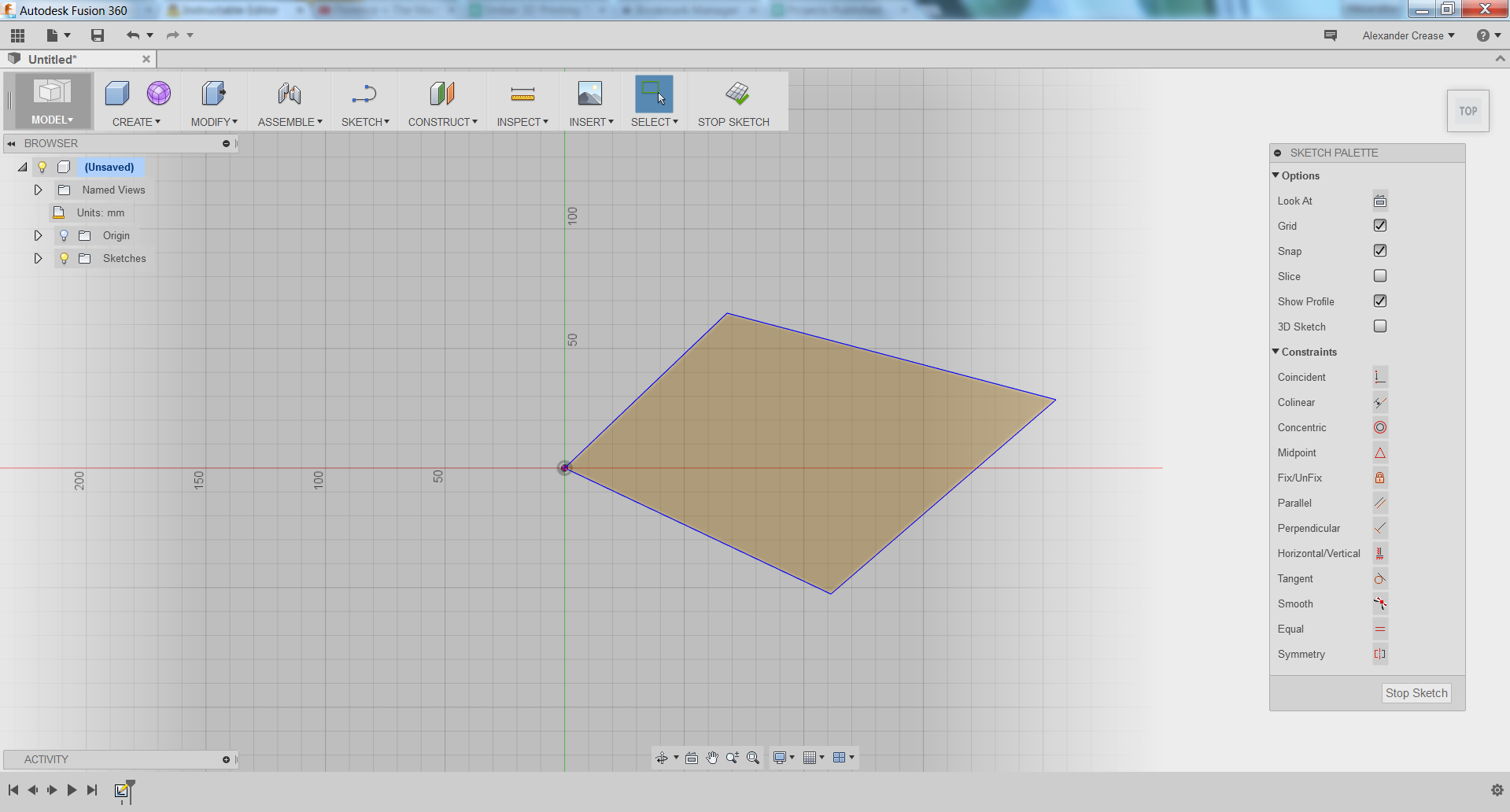Open the SKETCH menu
This screenshot has width=1510, height=812.
(365, 122)
